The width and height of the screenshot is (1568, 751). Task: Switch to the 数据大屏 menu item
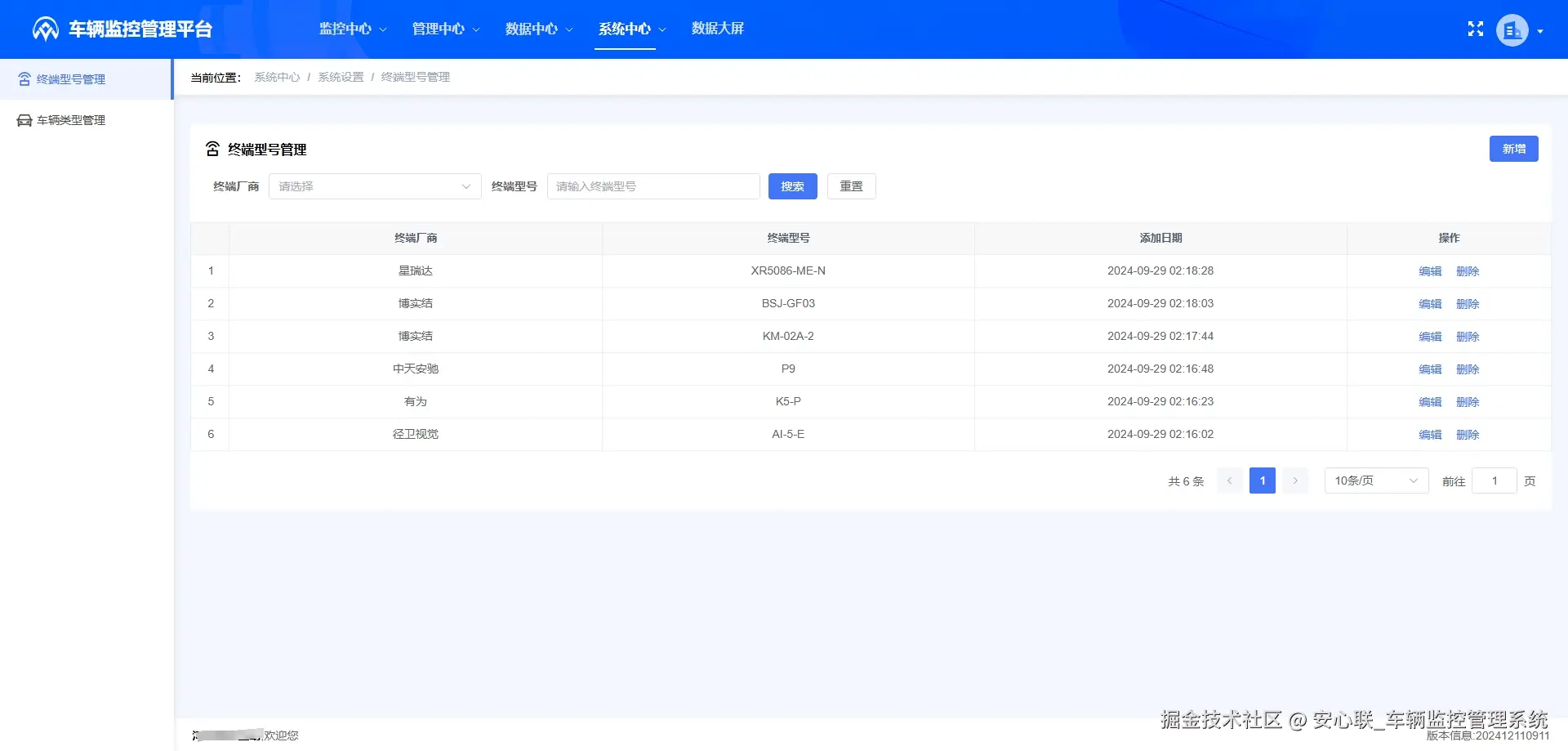[x=717, y=29]
